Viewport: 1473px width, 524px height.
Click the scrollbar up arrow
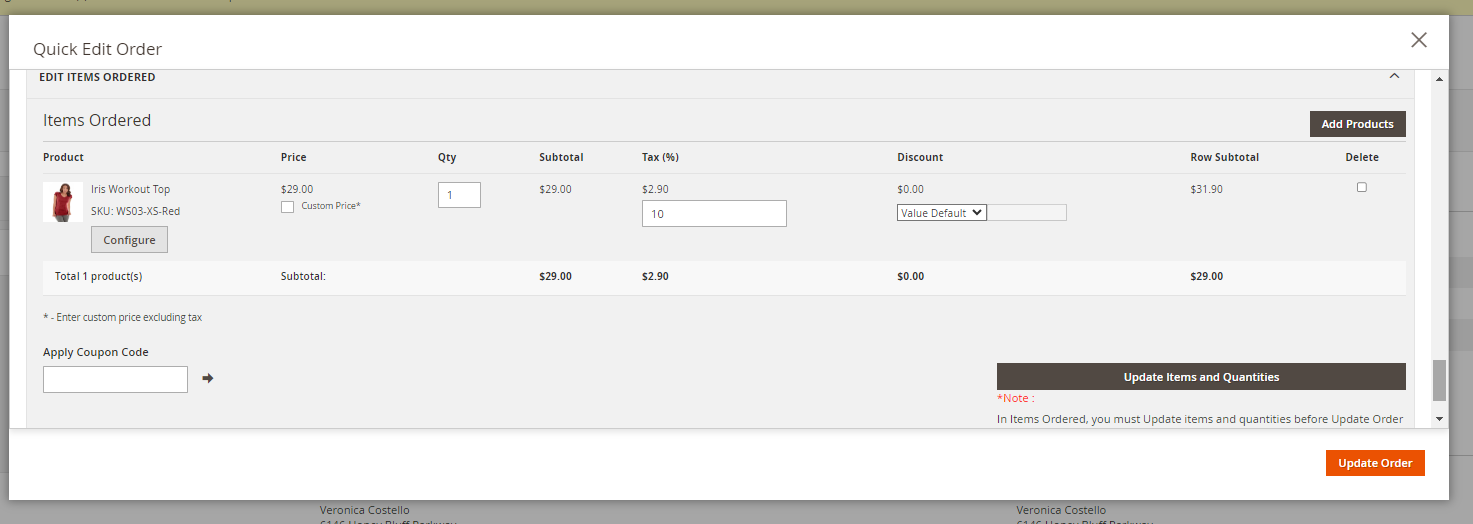pos(1440,79)
